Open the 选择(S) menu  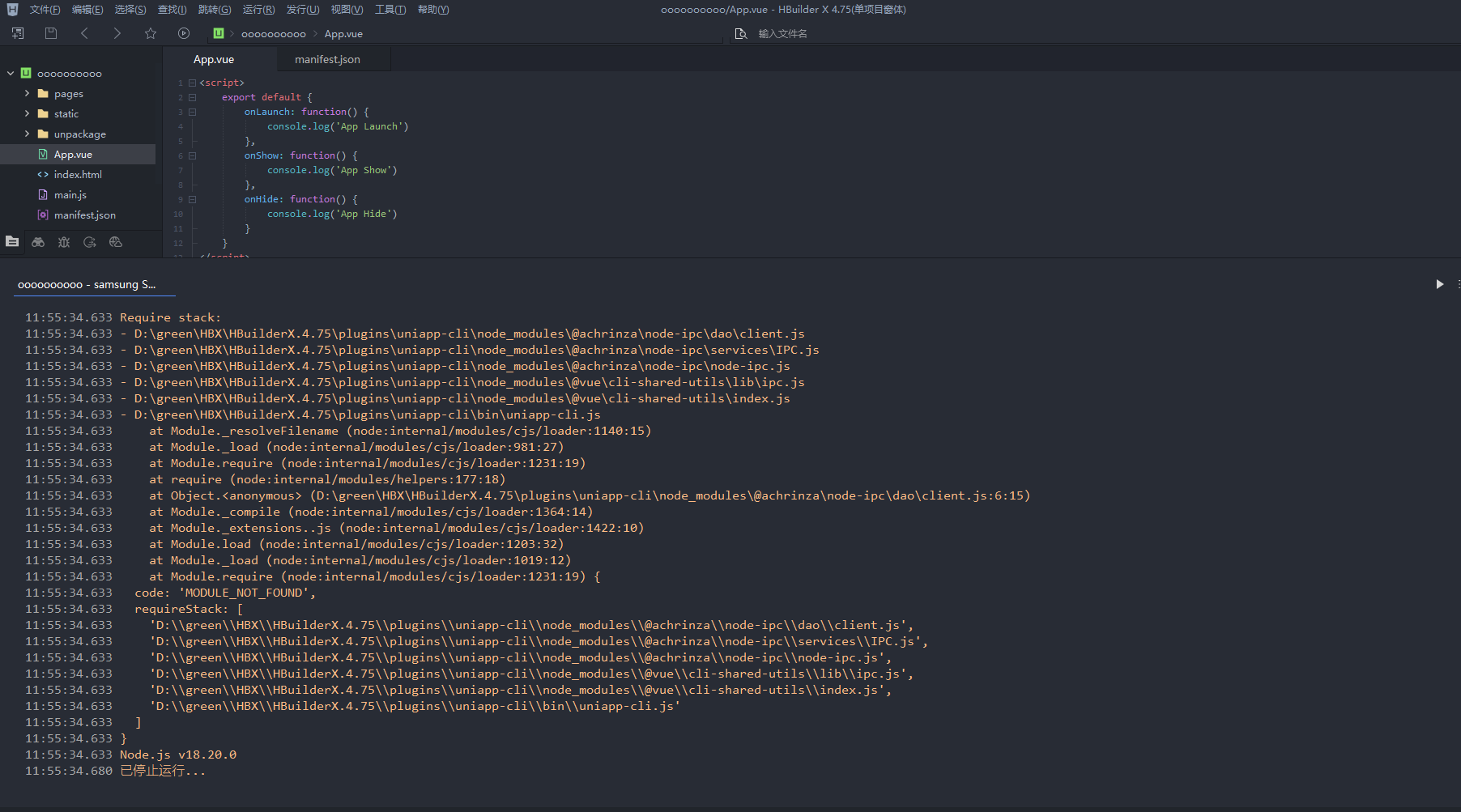[130, 10]
